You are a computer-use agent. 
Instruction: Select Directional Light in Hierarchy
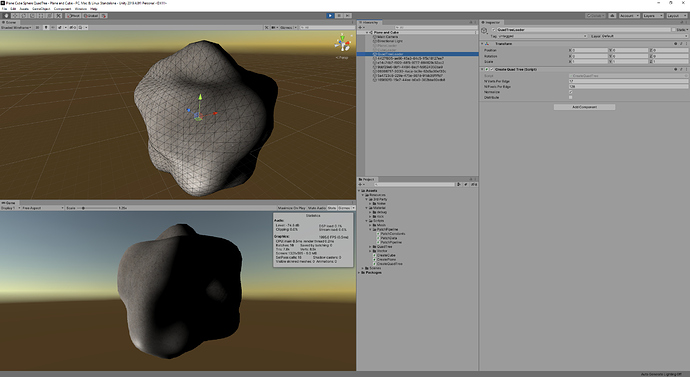tap(389, 41)
